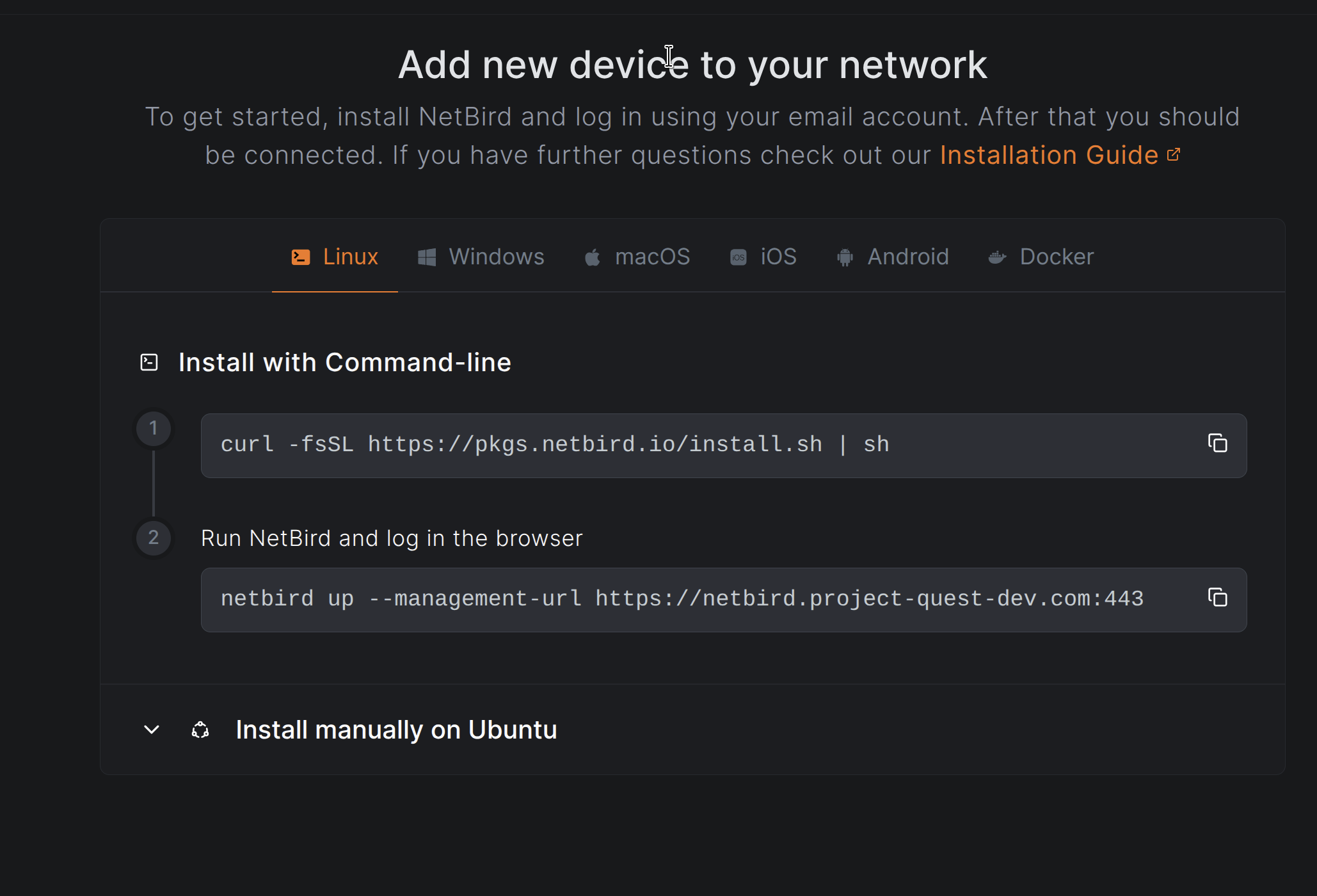Click the iOS badge icon
The height and width of the screenshot is (896, 1317).
(x=737, y=256)
